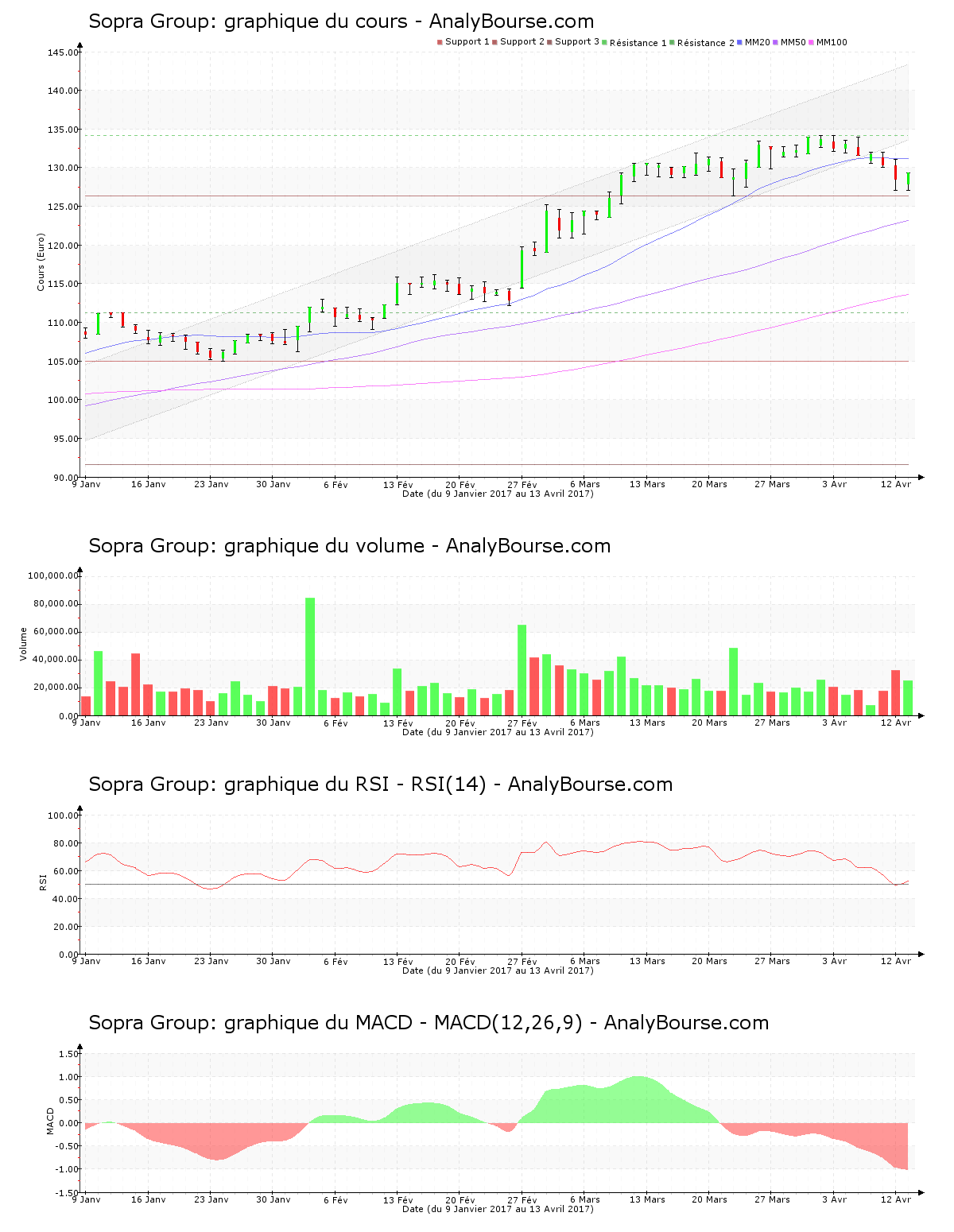Click the MM20 blue legend marker
Image resolution: width=954 pixels, height=1232 pixels.
click(x=740, y=42)
